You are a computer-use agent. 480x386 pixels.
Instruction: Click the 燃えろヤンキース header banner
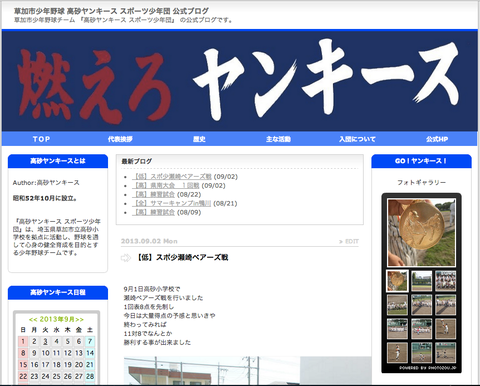coord(239,81)
